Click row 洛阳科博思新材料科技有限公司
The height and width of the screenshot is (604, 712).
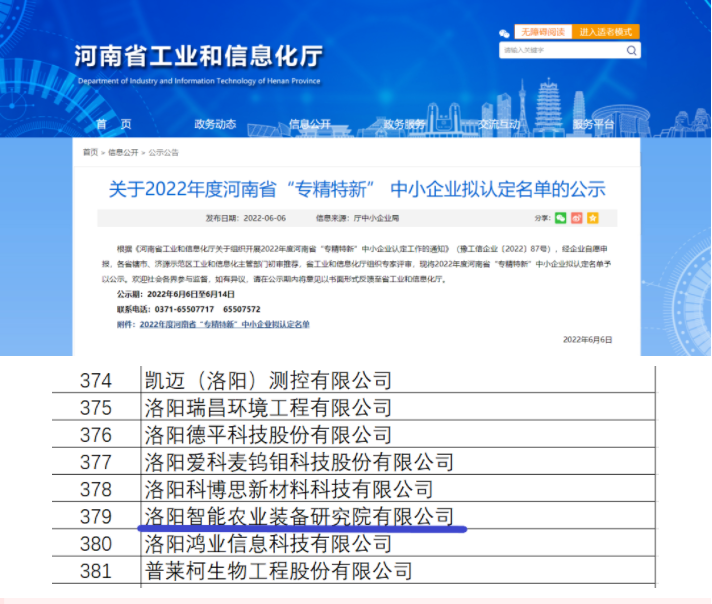coord(398,488)
